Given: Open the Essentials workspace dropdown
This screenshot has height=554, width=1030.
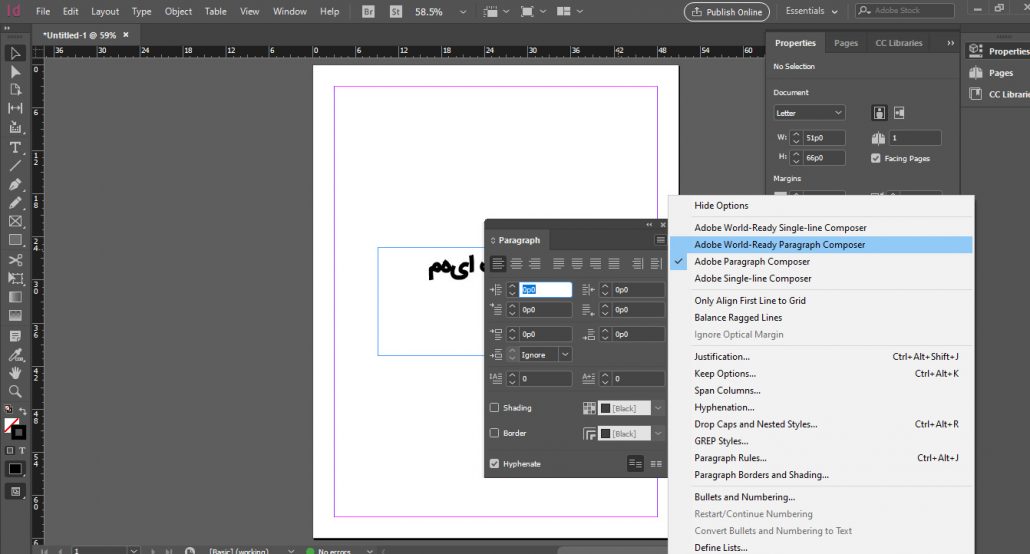Looking at the screenshot, I should click(811, 11).
